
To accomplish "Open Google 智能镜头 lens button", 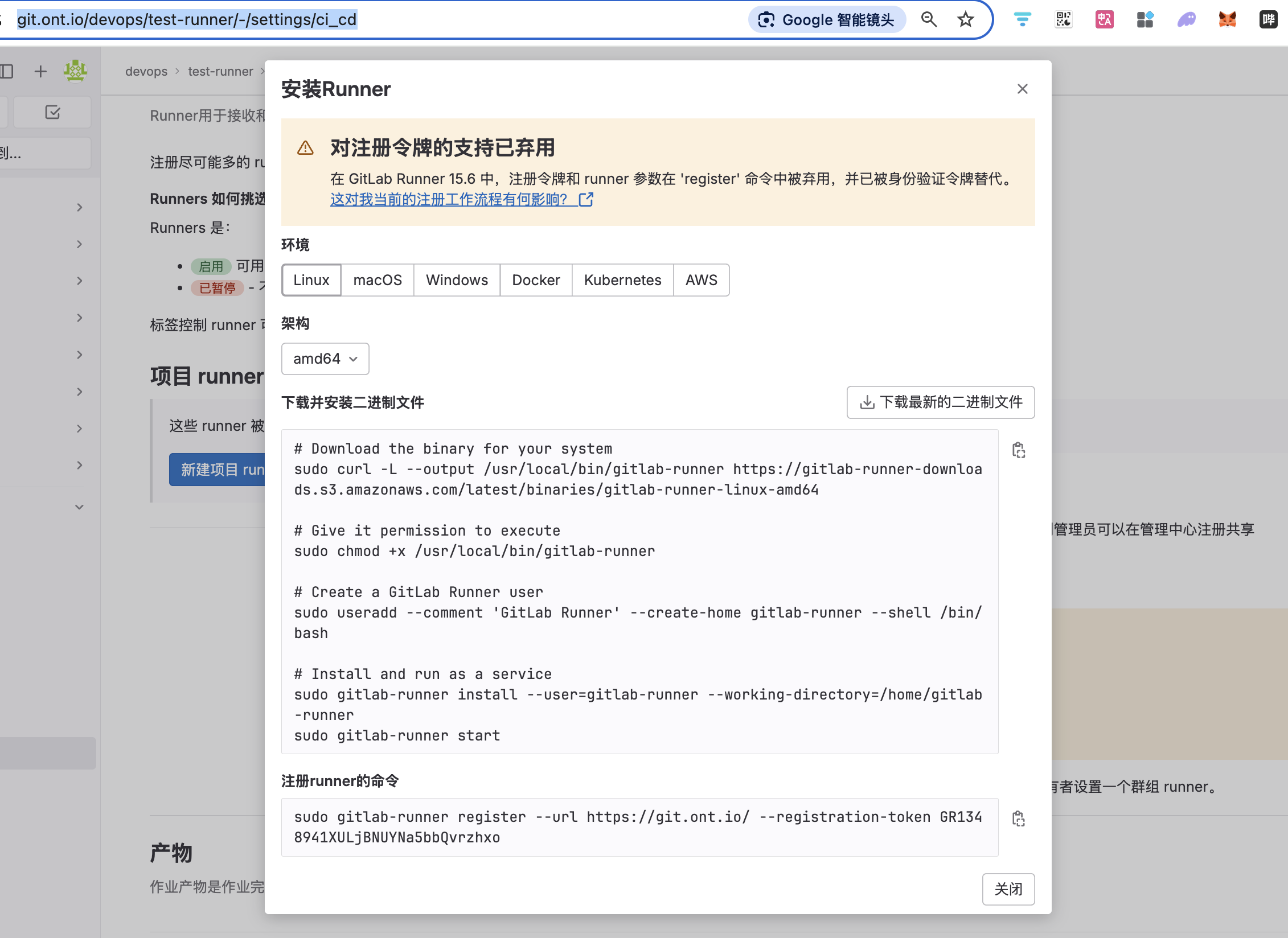I will (x=827, y=20).
